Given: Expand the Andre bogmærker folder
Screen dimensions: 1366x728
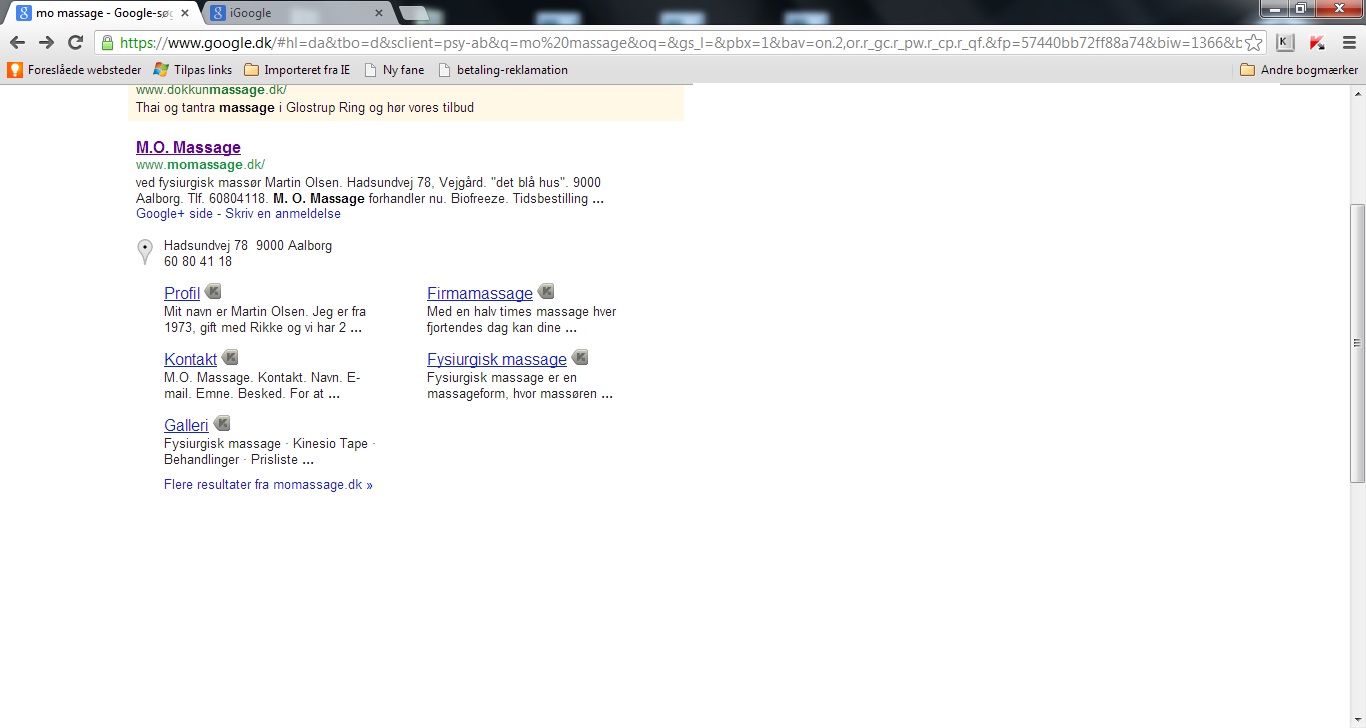Looking at the screenshot, I should click(x=1298, y=70).
